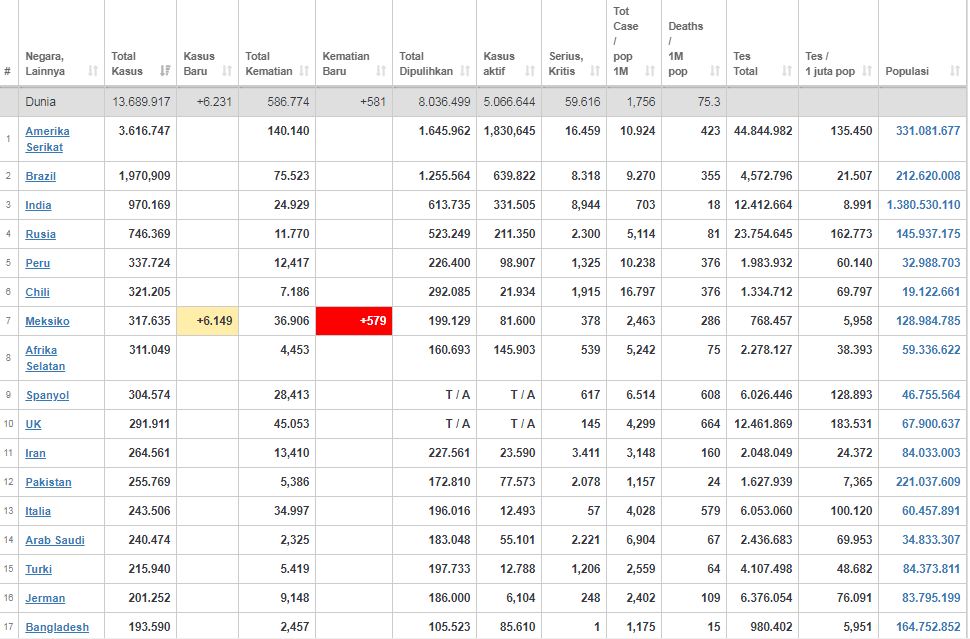970x639 pixels.
Task: Open the Jerman country link
Action: click(x=45, y=599)
